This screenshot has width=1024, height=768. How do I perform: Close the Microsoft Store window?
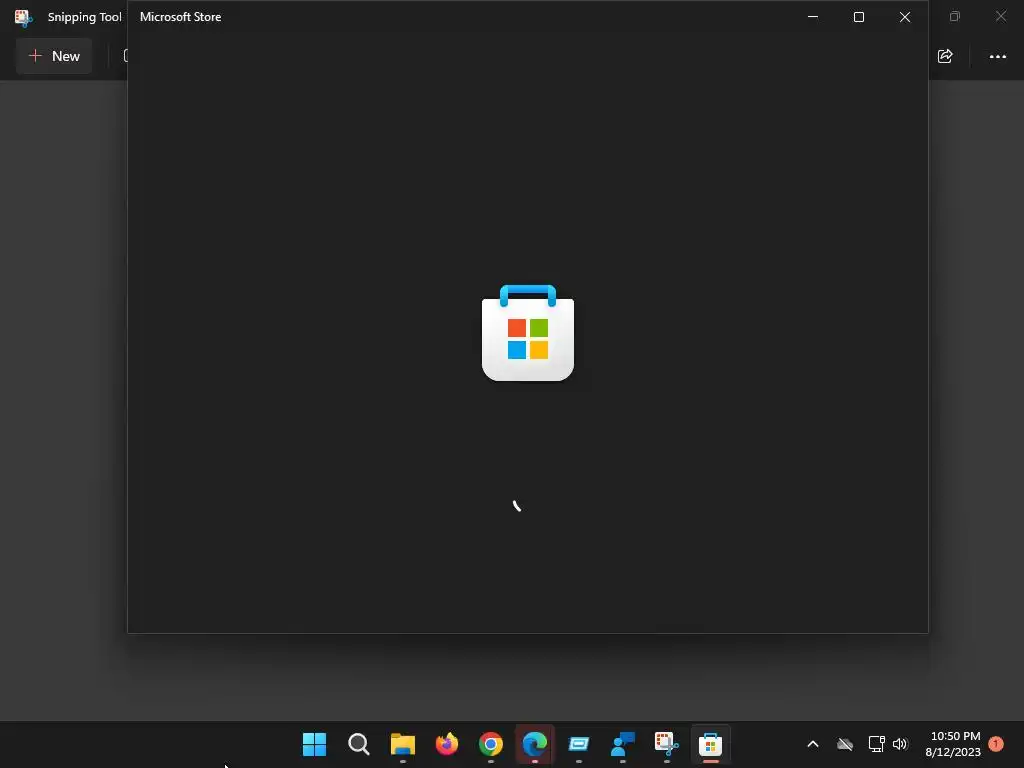tap(904, 17)
